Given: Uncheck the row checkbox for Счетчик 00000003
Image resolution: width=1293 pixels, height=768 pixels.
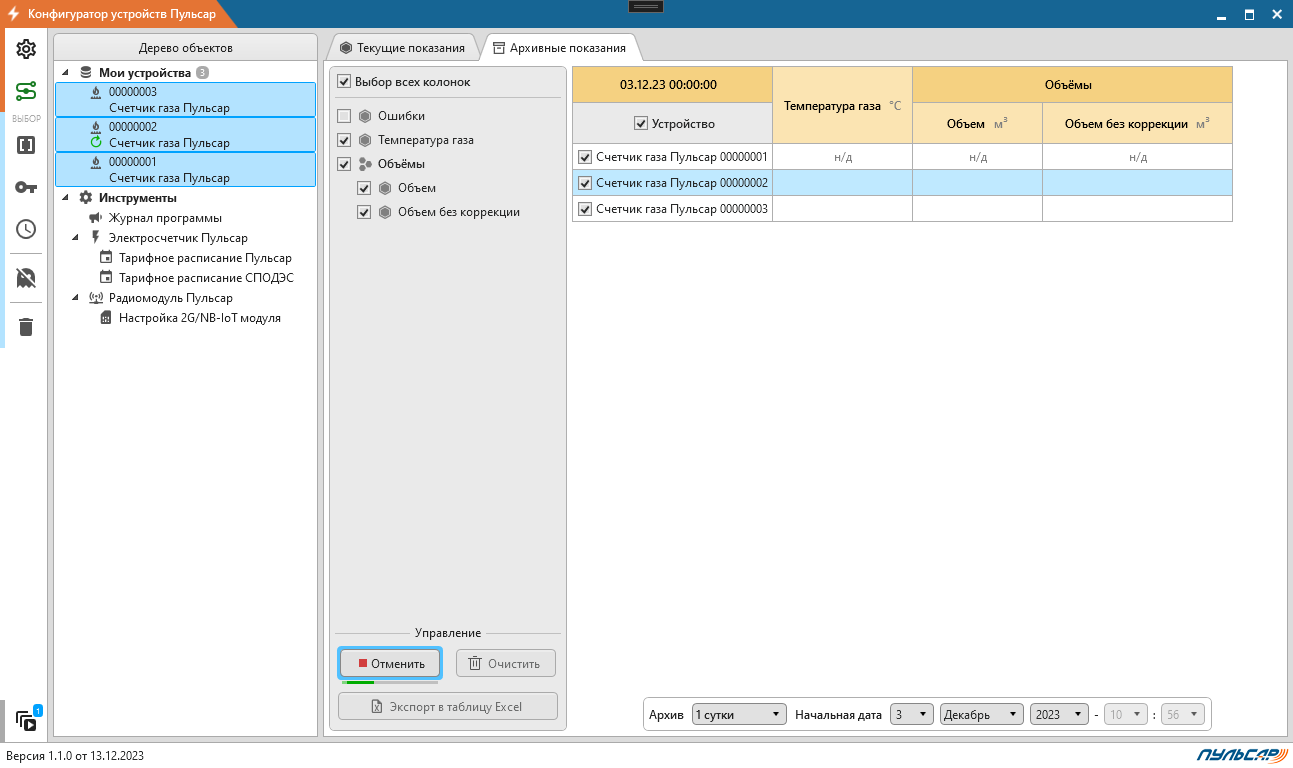Looking at the screenshot, I should tap(585, 209).
